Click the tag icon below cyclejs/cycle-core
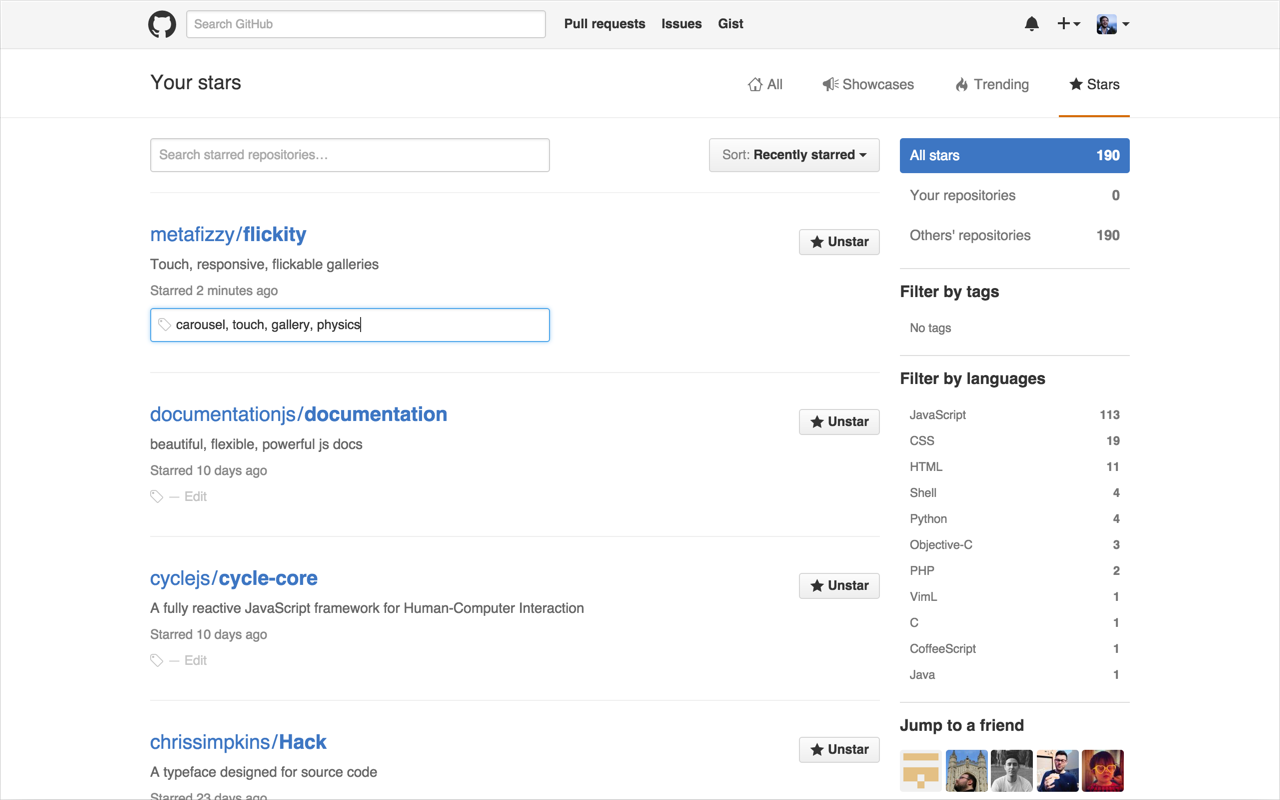The image size is (1280, 800). point(156,660)
